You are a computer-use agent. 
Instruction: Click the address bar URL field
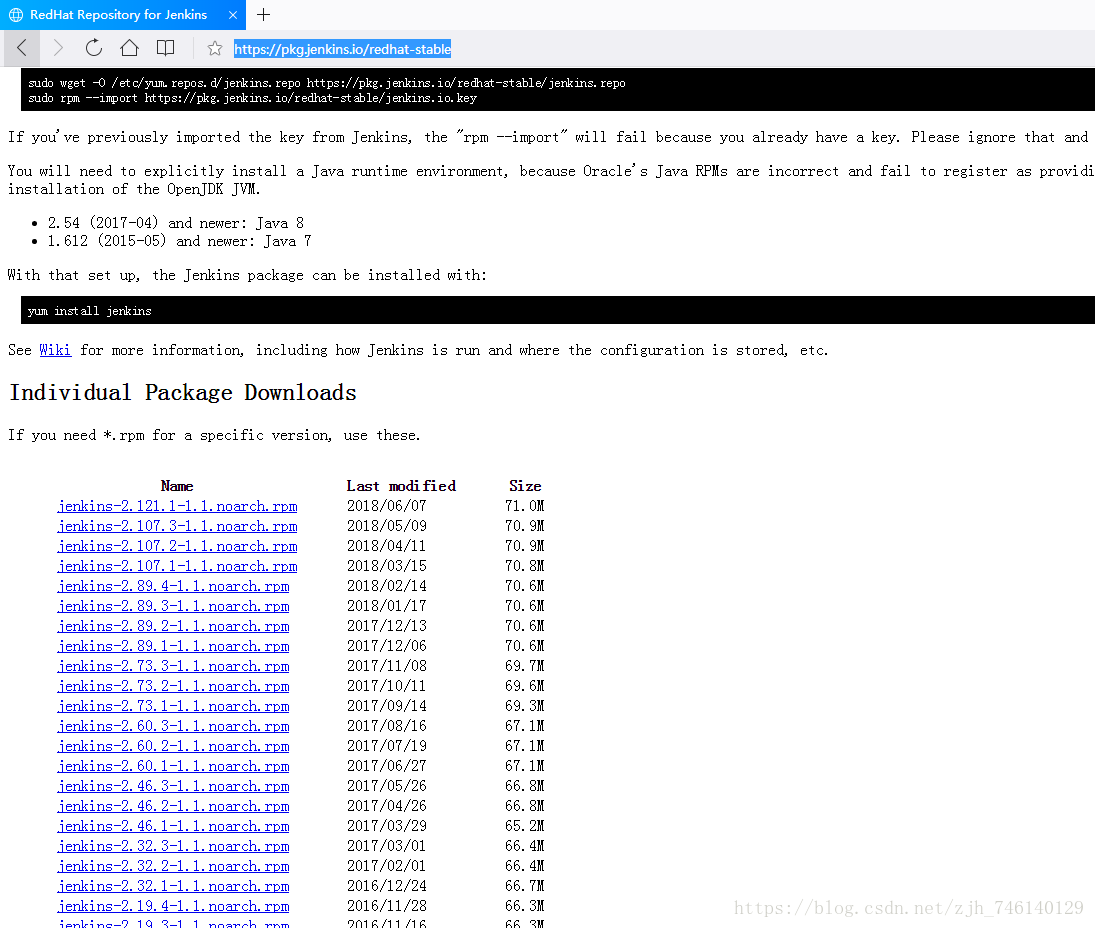click(342, 49)
